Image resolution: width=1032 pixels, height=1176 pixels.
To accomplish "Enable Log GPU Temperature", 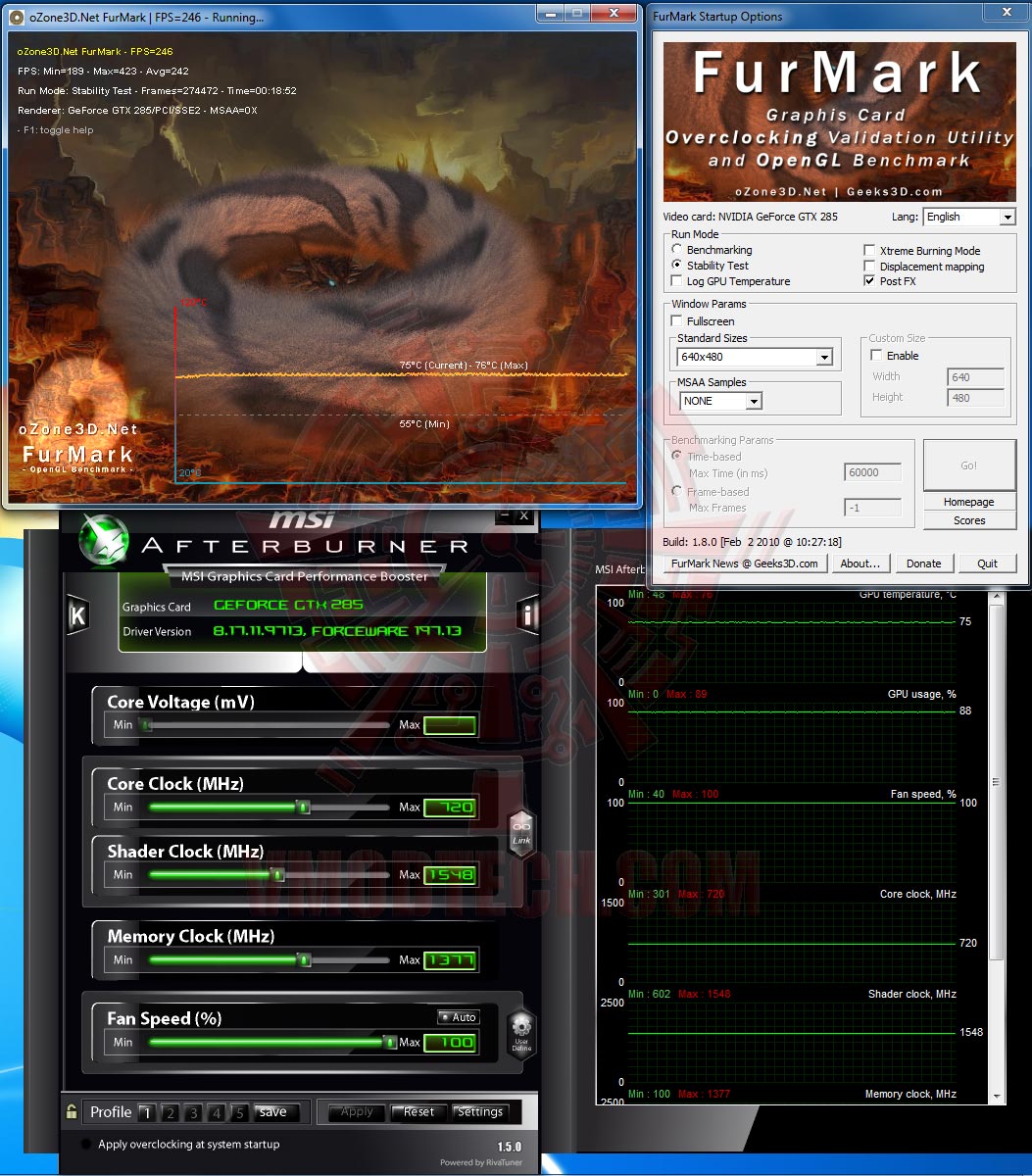I will 677,281.
